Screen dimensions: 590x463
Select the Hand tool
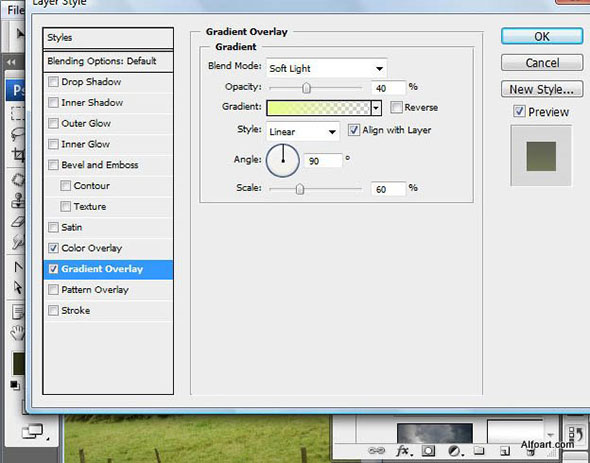[17, 333]
